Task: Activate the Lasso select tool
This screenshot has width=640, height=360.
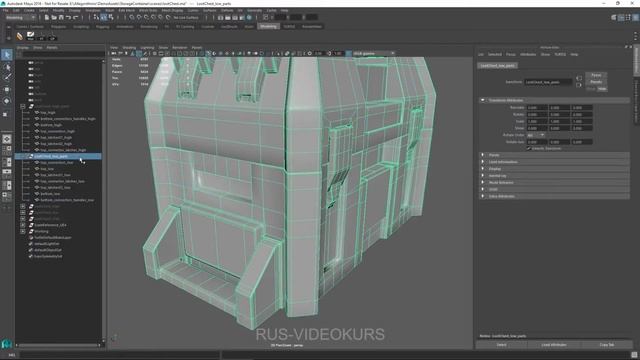Action: [x=7, y=67]
